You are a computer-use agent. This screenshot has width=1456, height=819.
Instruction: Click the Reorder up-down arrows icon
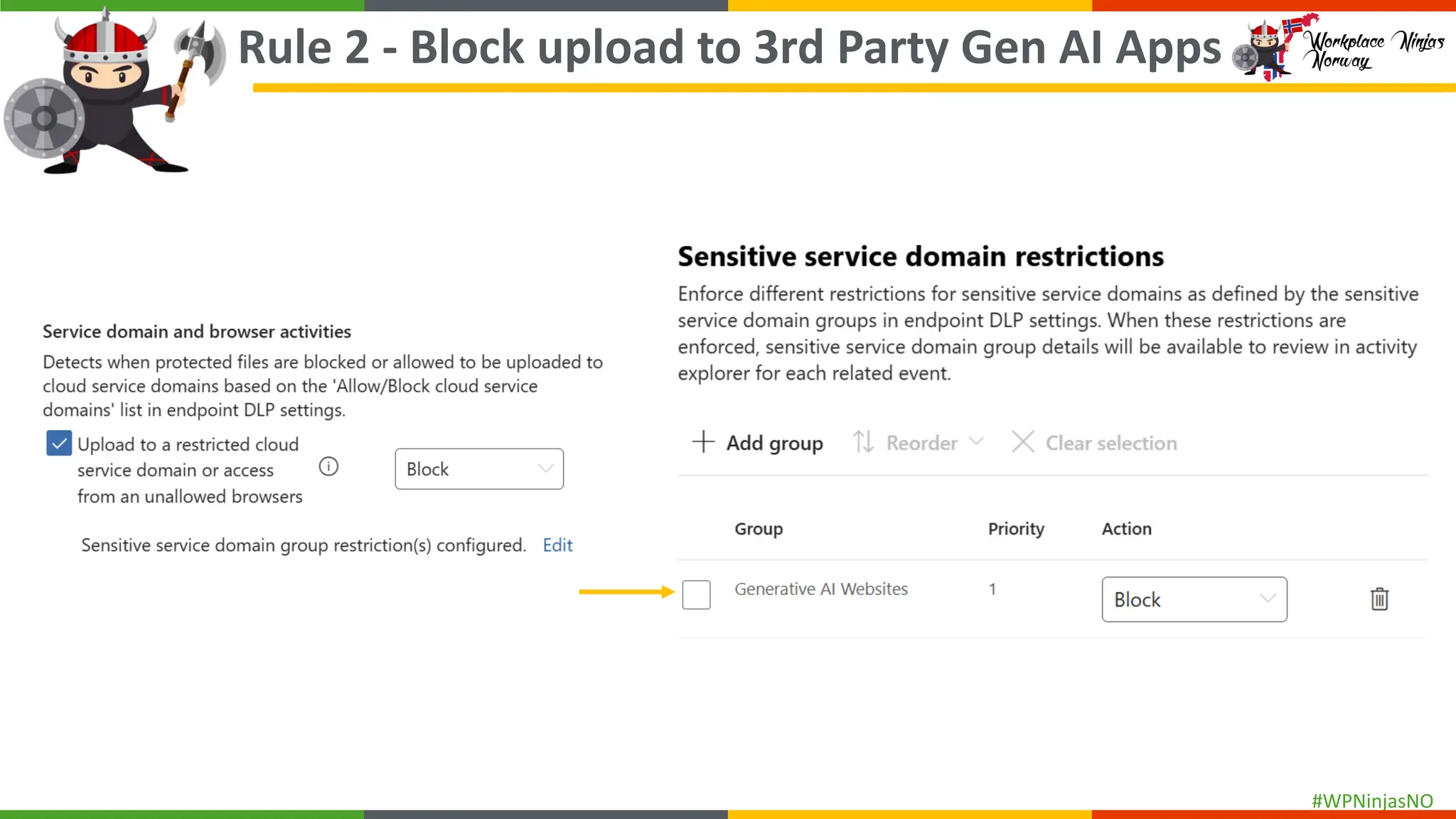(x=863, y=442)
